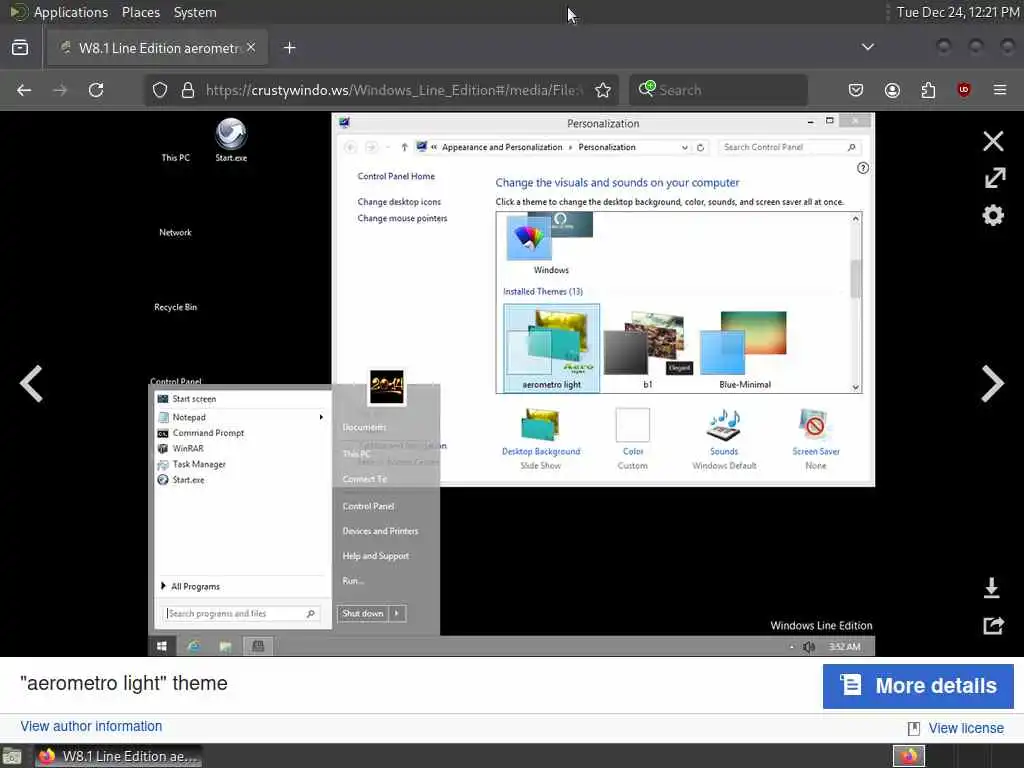The height and width of the screenshot is (768, 1024).
Task: Click Change mouse pointers text
Action: [402, 218]
